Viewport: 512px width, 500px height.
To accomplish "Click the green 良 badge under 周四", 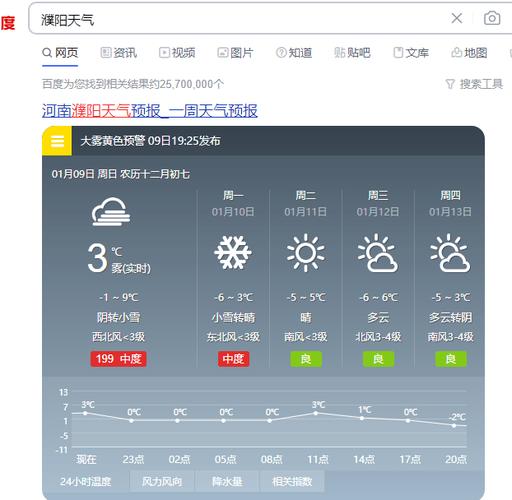I will (451, 359).
